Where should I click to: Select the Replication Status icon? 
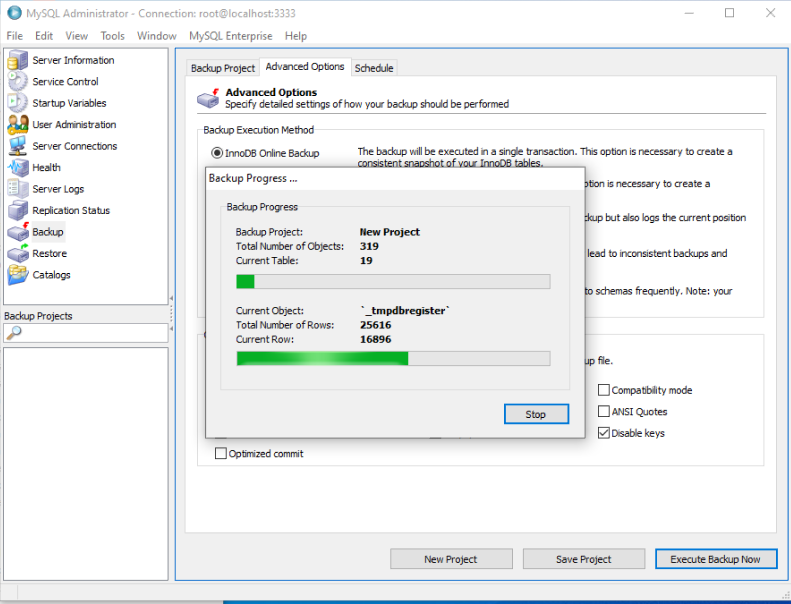click(x=18, y=211)
